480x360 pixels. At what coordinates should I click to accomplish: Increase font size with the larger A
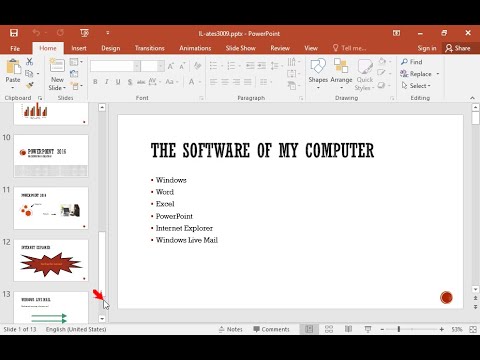point(170,66)
